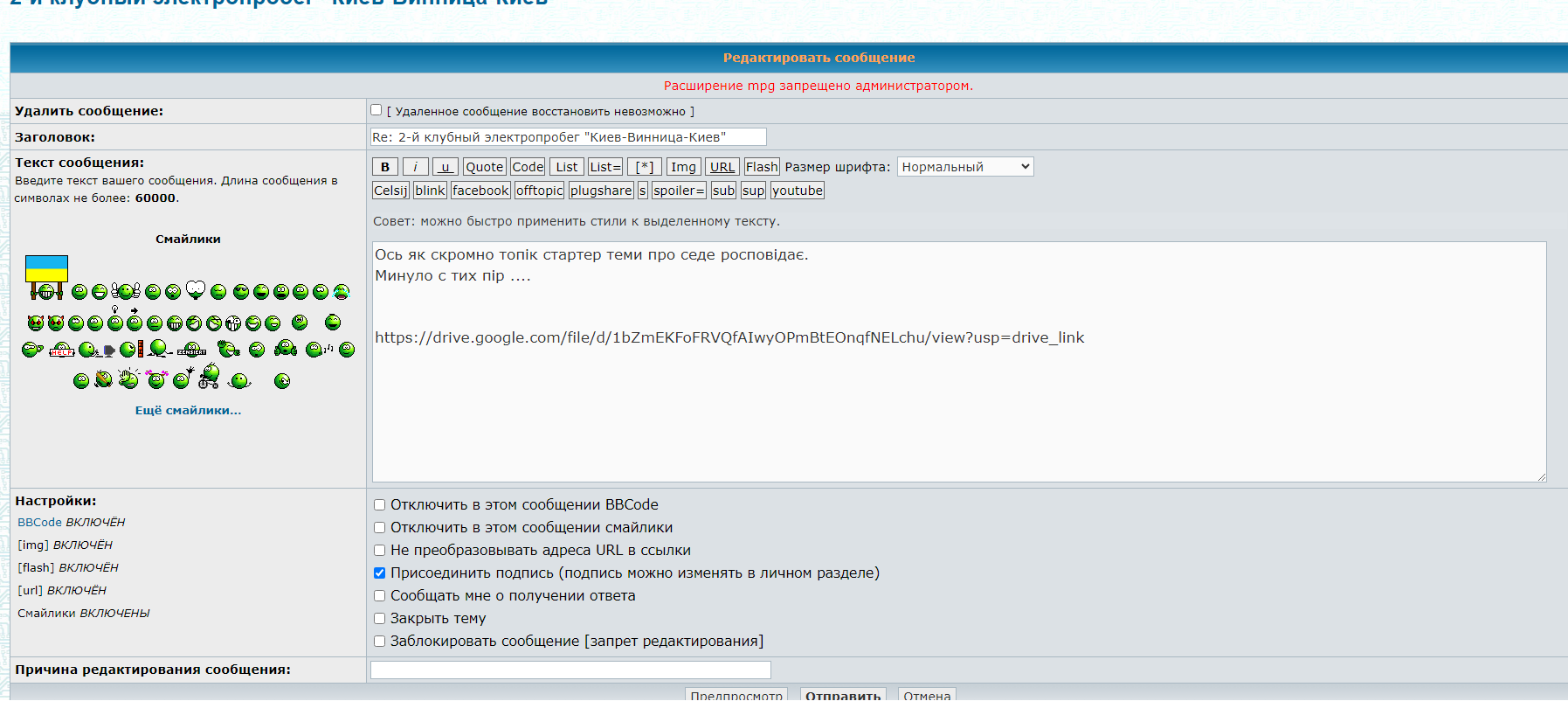Tick the 'Закрыть тему' checkbox

pos(379,619)
